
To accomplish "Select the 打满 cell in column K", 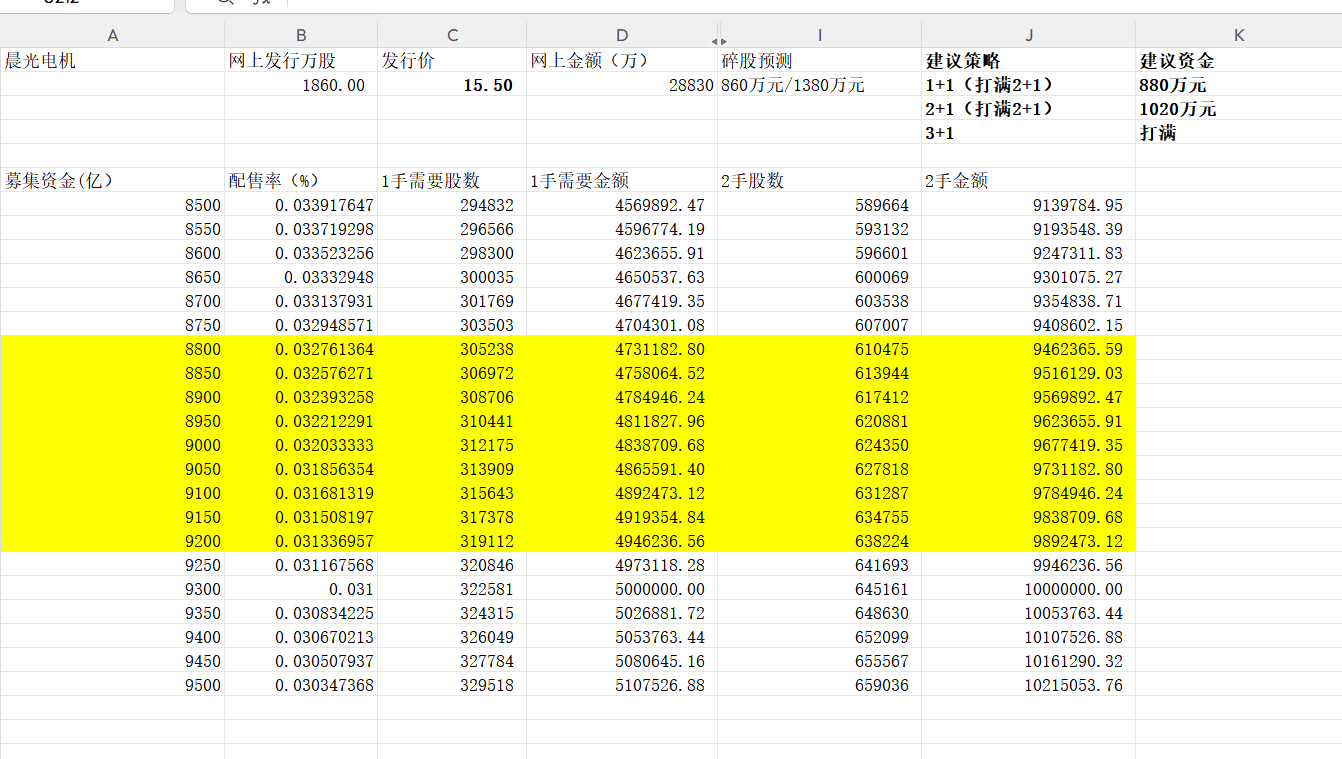I will click(x=1238, y=133).
